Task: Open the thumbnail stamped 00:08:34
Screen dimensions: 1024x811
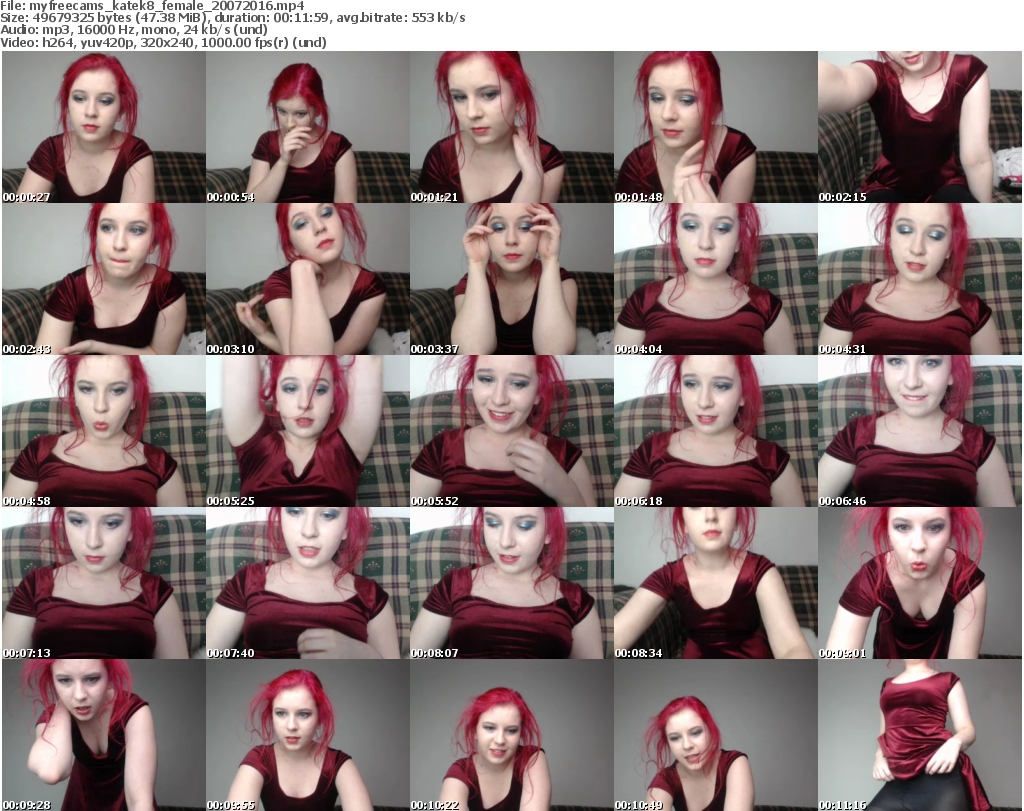Action: 716,583
